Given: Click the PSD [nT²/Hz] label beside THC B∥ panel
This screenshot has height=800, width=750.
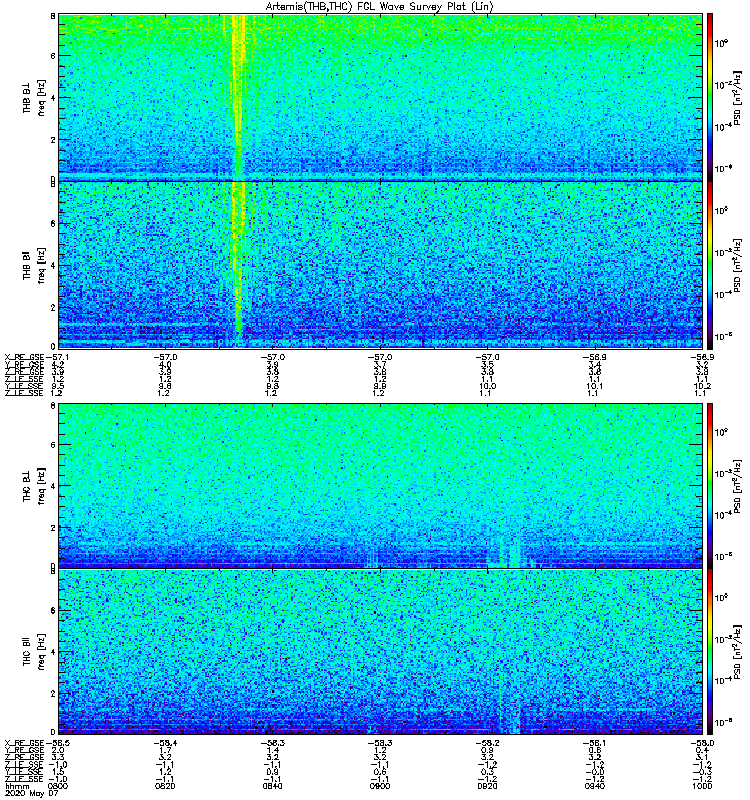Looking at the screenshot, I should pos(737,654).
